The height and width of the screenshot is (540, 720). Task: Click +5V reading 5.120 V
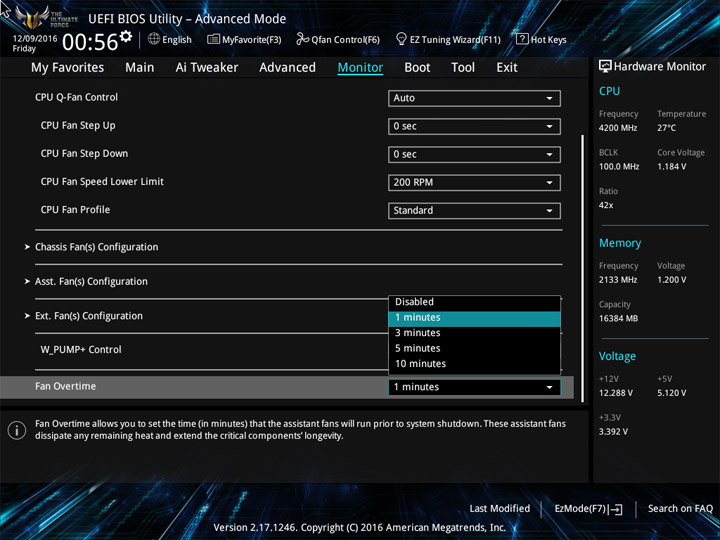click(x=672, y=393)
